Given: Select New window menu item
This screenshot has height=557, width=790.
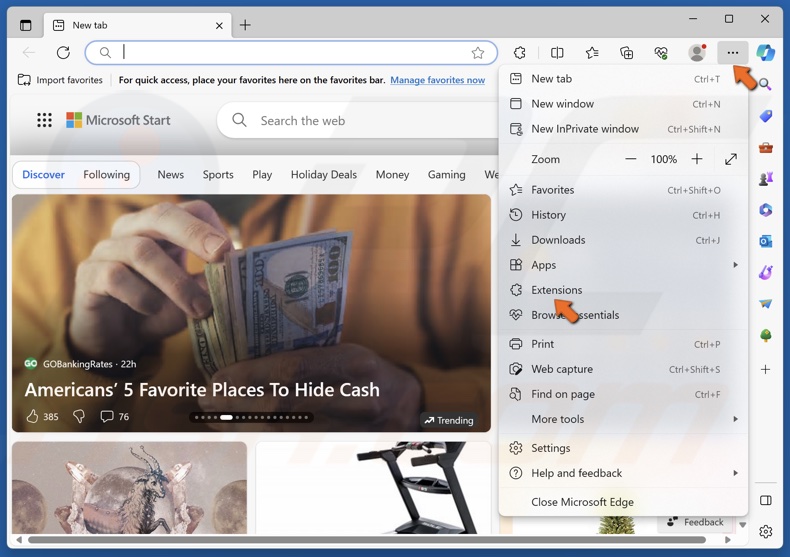Looking at the screenshot, I should coord(623,104).
